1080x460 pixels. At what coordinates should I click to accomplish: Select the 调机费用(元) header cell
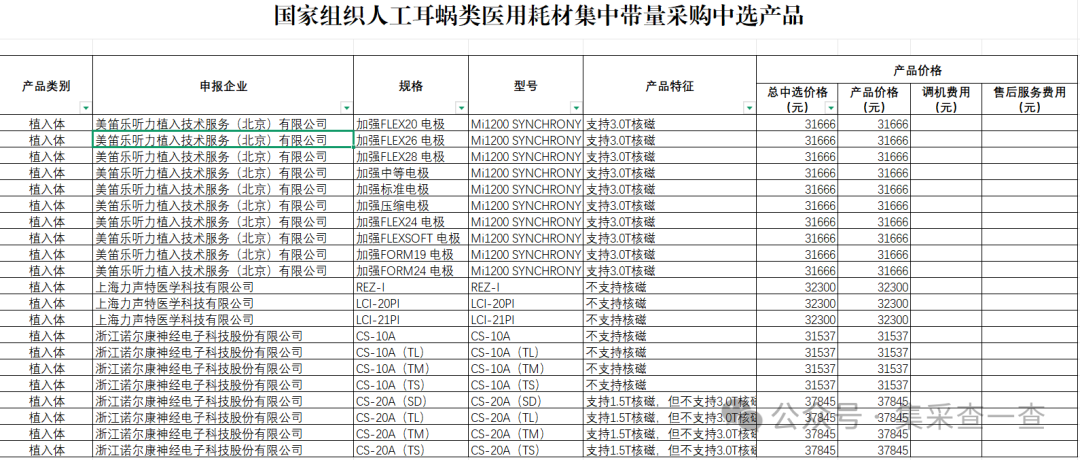tap(946, 99)
